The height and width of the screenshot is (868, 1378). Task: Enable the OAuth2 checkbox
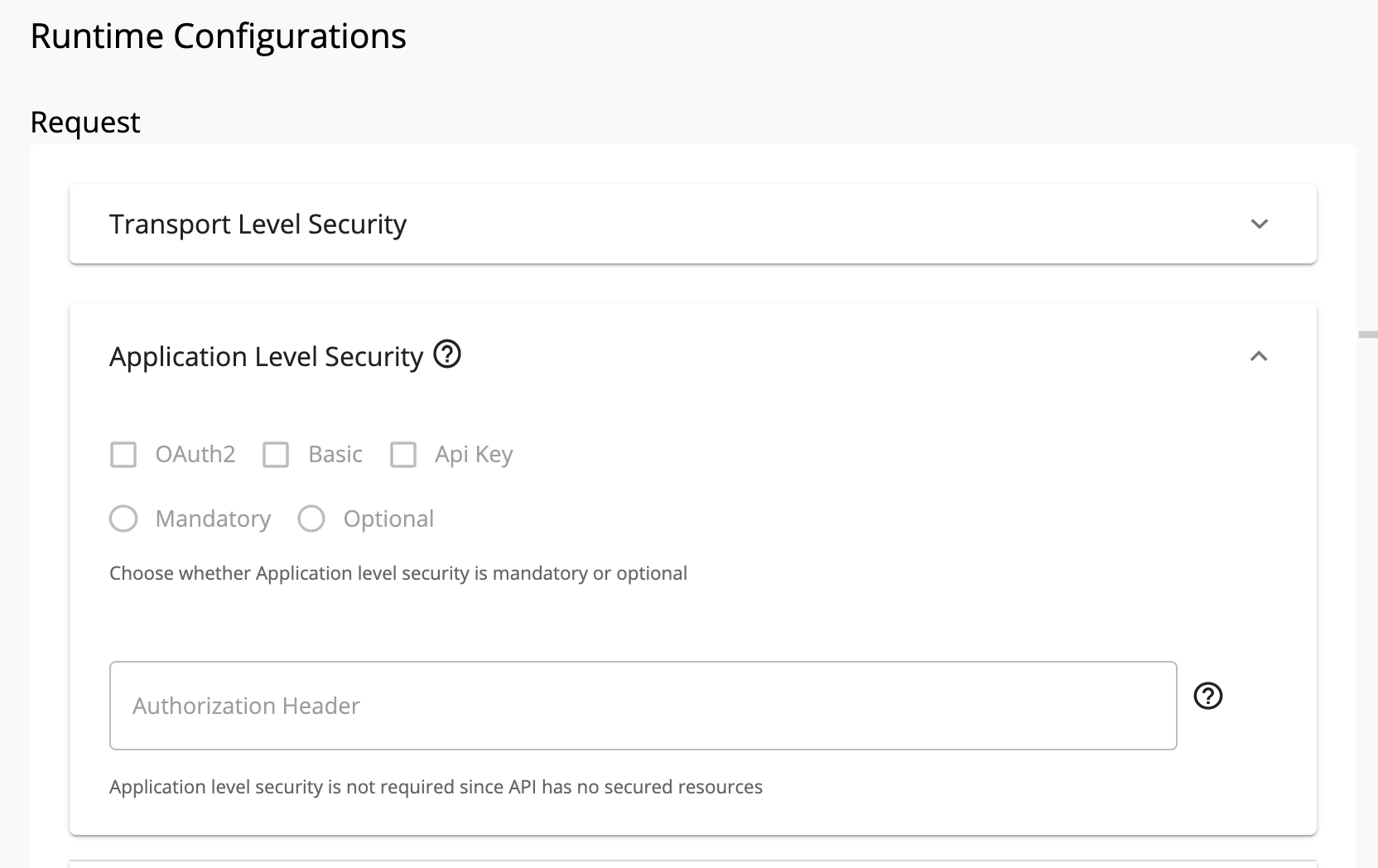pos(123,454)
